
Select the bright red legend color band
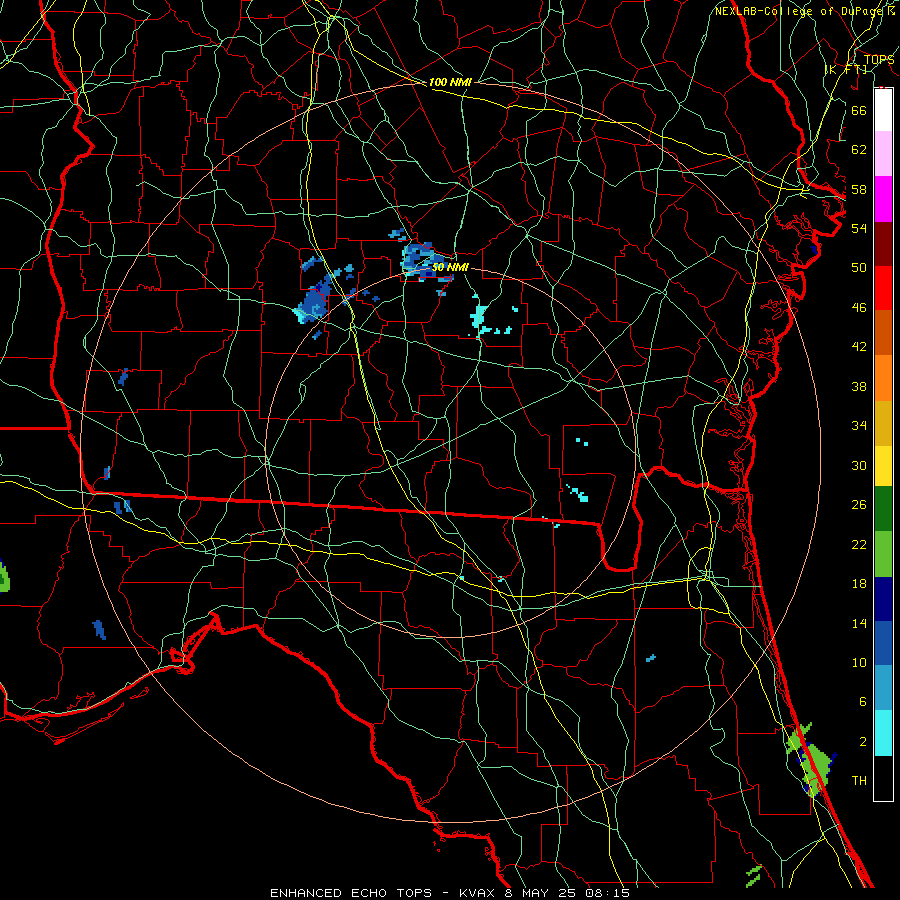pos(883,288)
